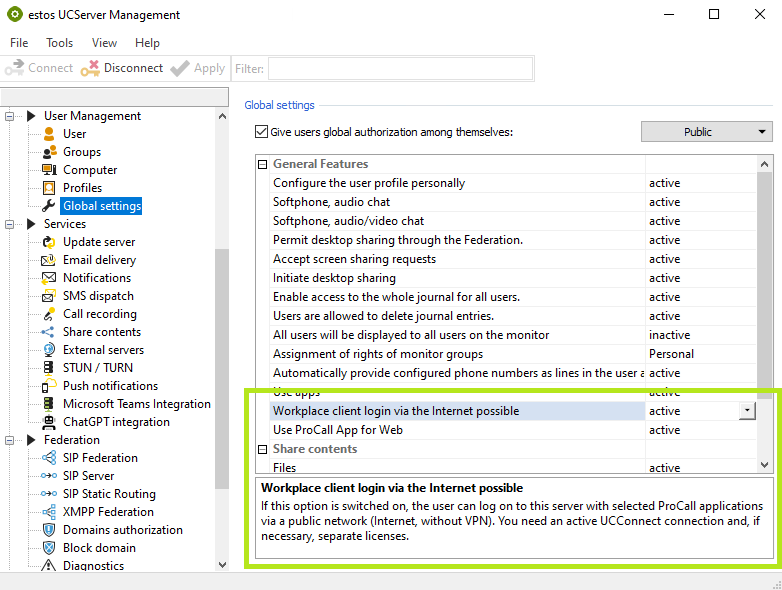Image resolution: width=782 pixels, height=590 pixels.
Task: Click the Call recording icon
Action: pos(49,314)
